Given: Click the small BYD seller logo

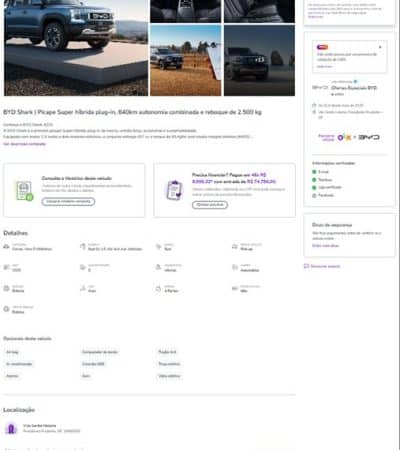Looking at the screenshot, I should [x=320, y=88].
